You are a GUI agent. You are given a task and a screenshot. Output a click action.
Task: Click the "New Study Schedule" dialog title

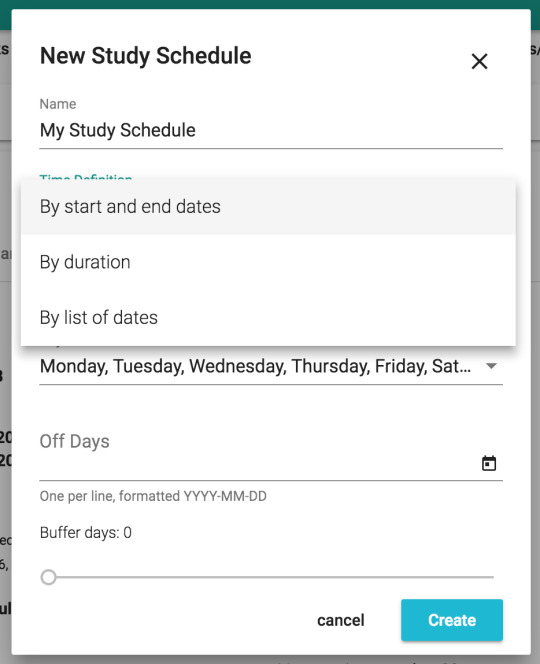pos(146,56)
